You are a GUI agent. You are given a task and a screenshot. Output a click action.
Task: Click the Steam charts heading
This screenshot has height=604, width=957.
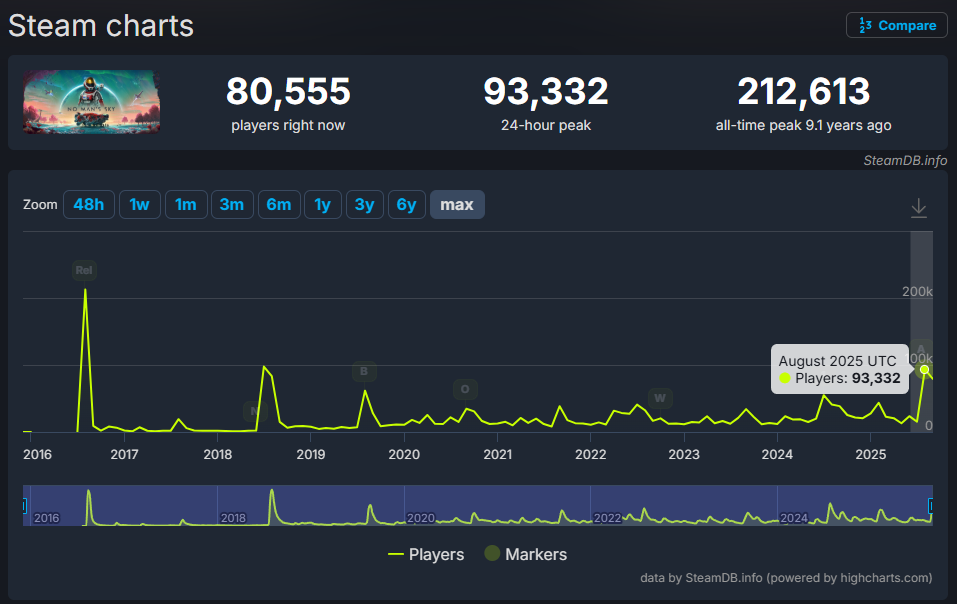[101, 26]
